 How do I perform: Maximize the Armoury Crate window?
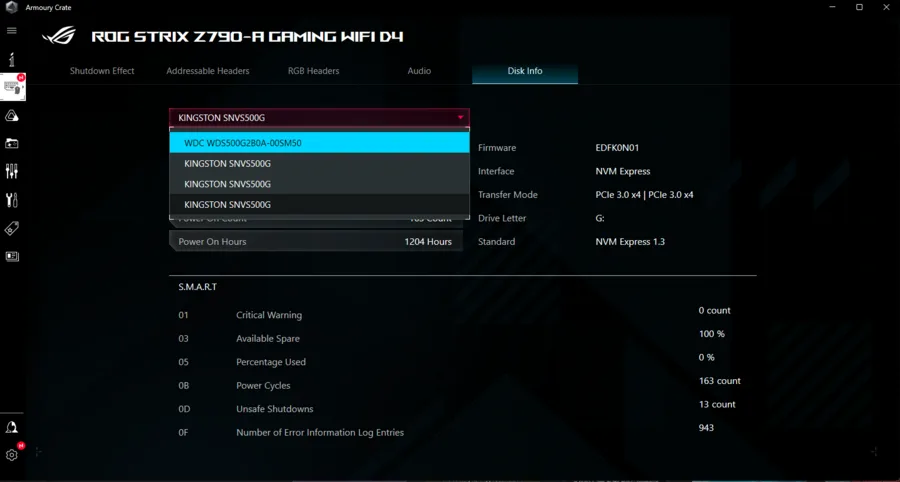pos(859,7)
